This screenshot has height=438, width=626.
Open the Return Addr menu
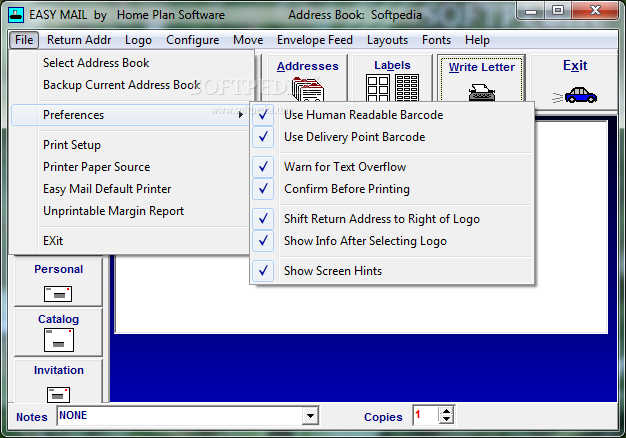[79, 40]
